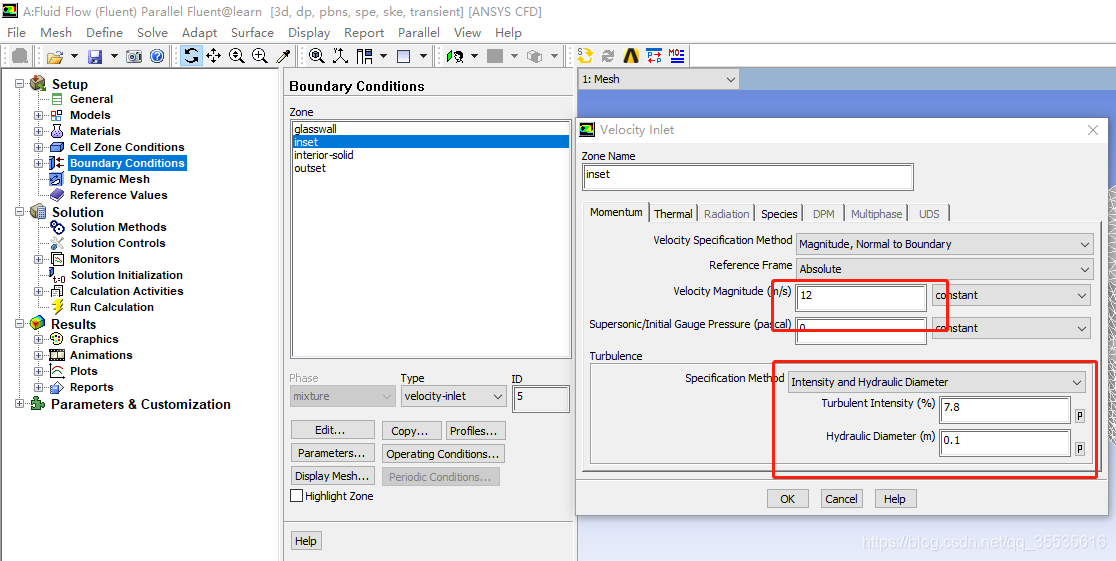Click the gray solid box toolbar icon
Image resolution: width=1116 pixels, height=561 pixels.
(x=495, y=56)
